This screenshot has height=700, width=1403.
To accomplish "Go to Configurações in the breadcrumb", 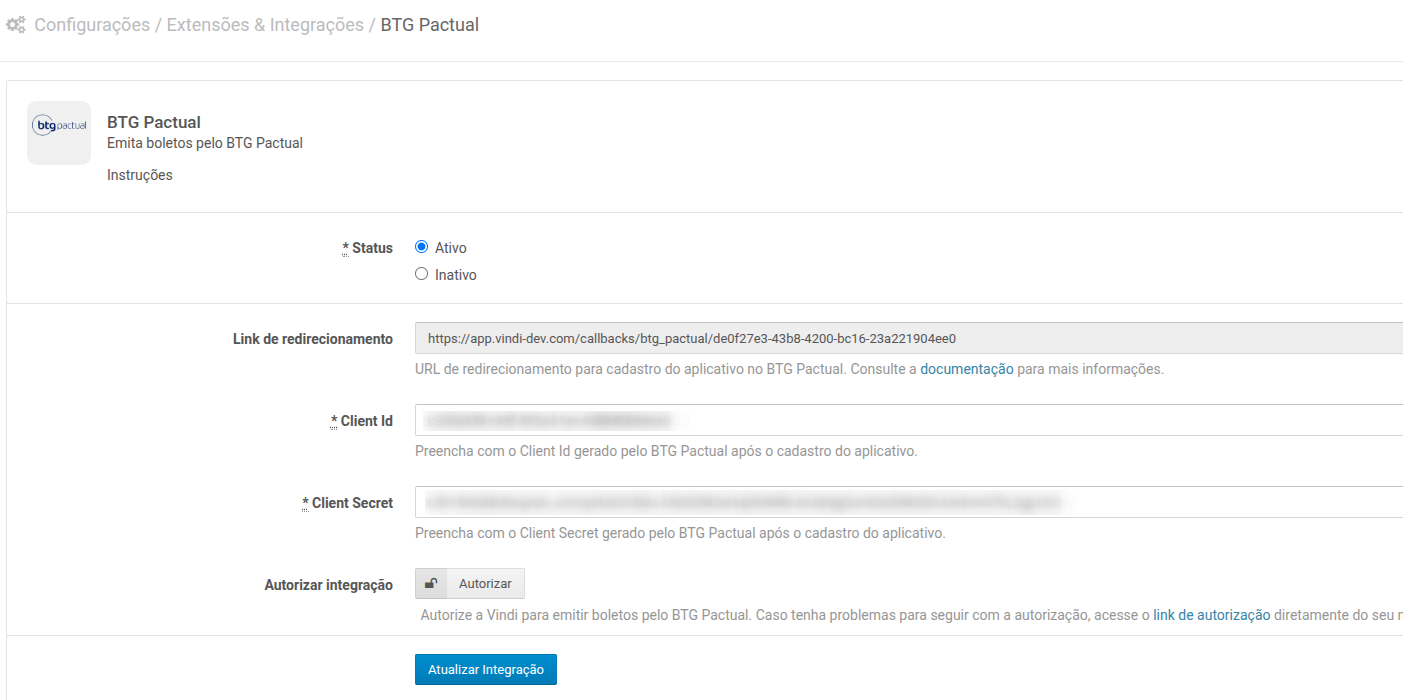I will (92, 25).
